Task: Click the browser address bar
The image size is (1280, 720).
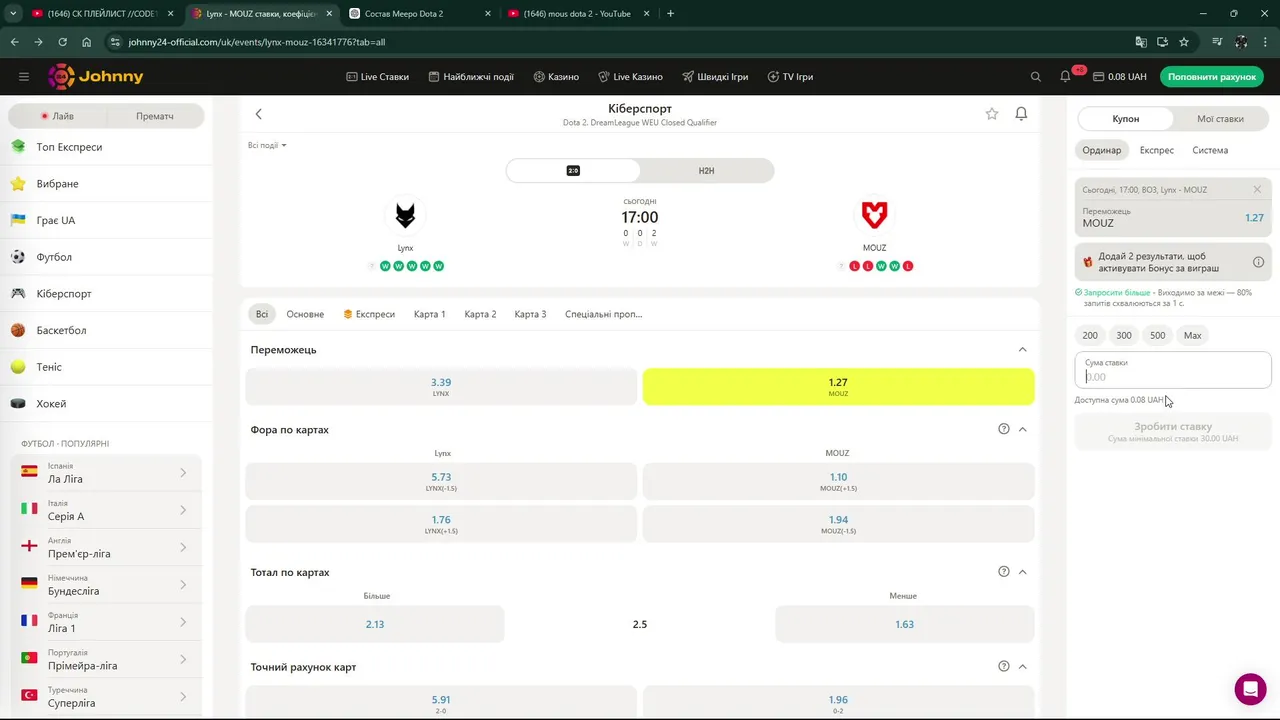Action: click(x=620, y=42)
